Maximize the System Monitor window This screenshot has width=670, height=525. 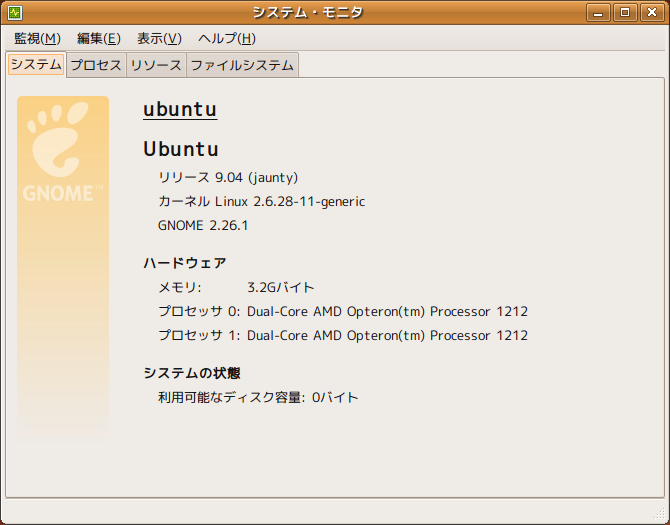tap(627, 12)
